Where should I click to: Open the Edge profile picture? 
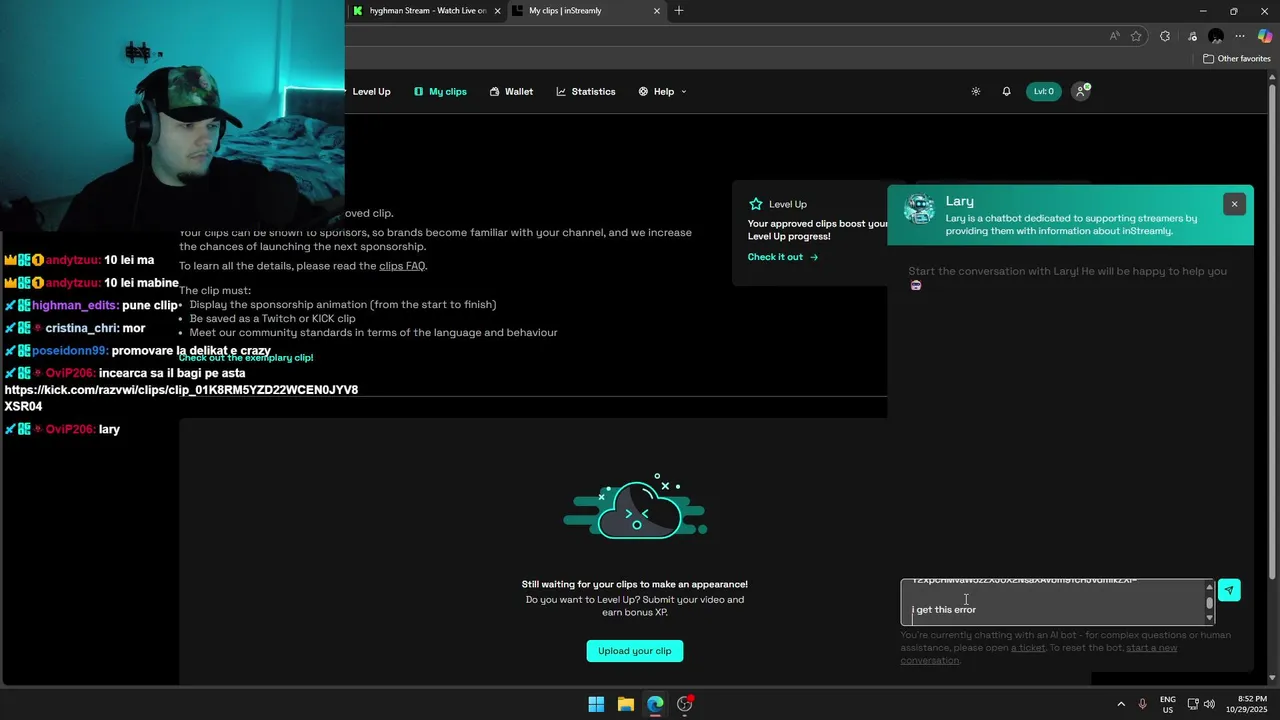coord(1216,36)
